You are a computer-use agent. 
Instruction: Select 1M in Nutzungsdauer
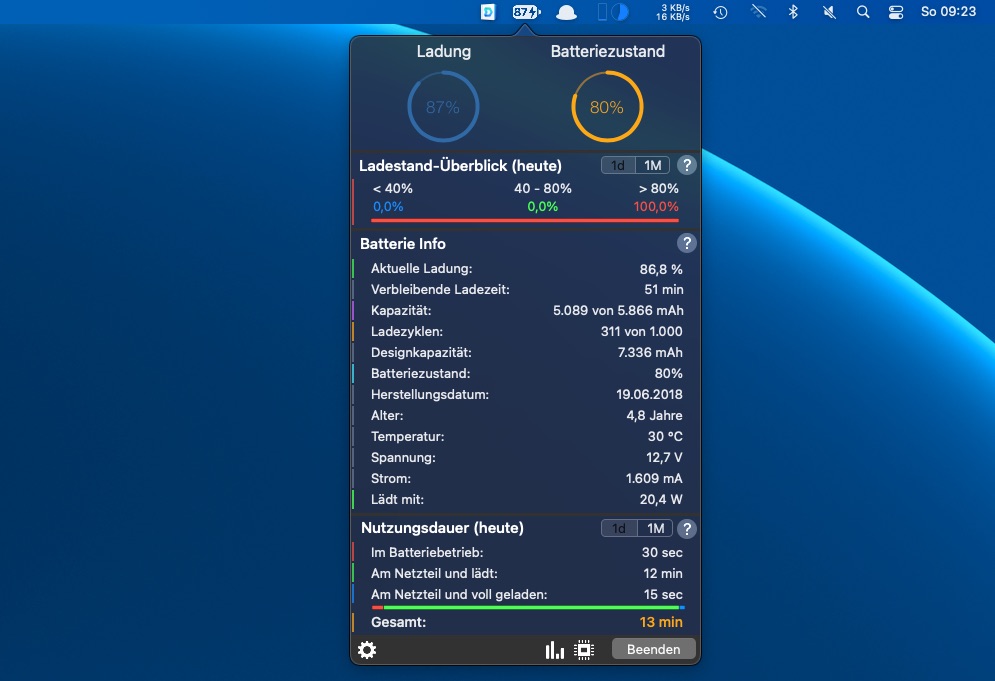pyautogui.click(x=655, y=529)
